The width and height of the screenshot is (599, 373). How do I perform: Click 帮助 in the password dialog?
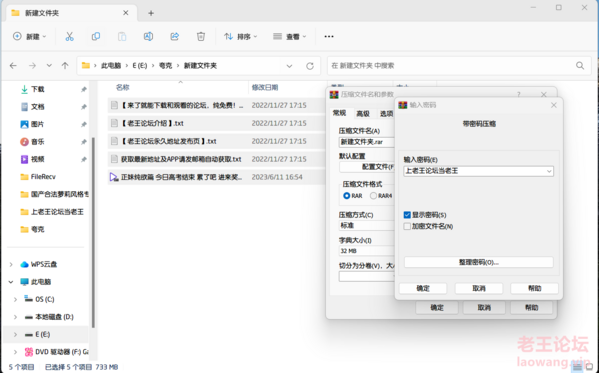click(x=534, y=288)
